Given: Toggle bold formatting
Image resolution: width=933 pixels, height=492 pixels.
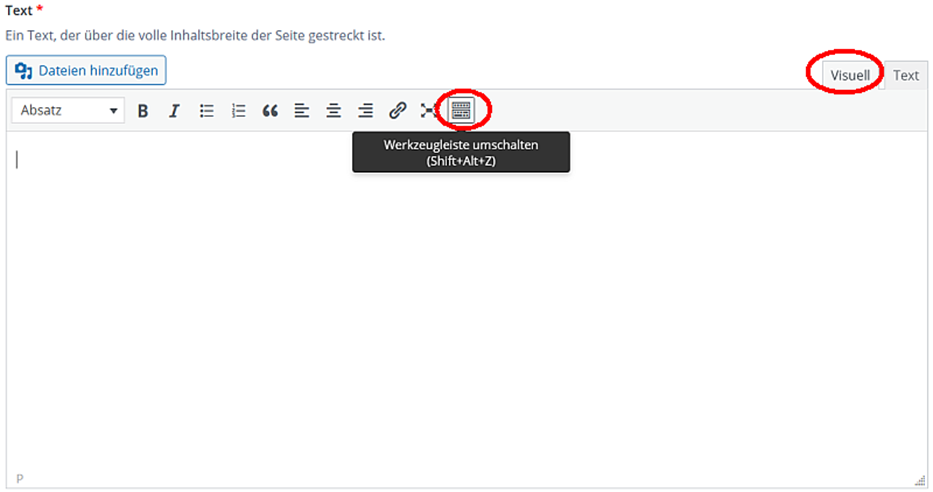Looking at the screenshot, I should (143, 111).
